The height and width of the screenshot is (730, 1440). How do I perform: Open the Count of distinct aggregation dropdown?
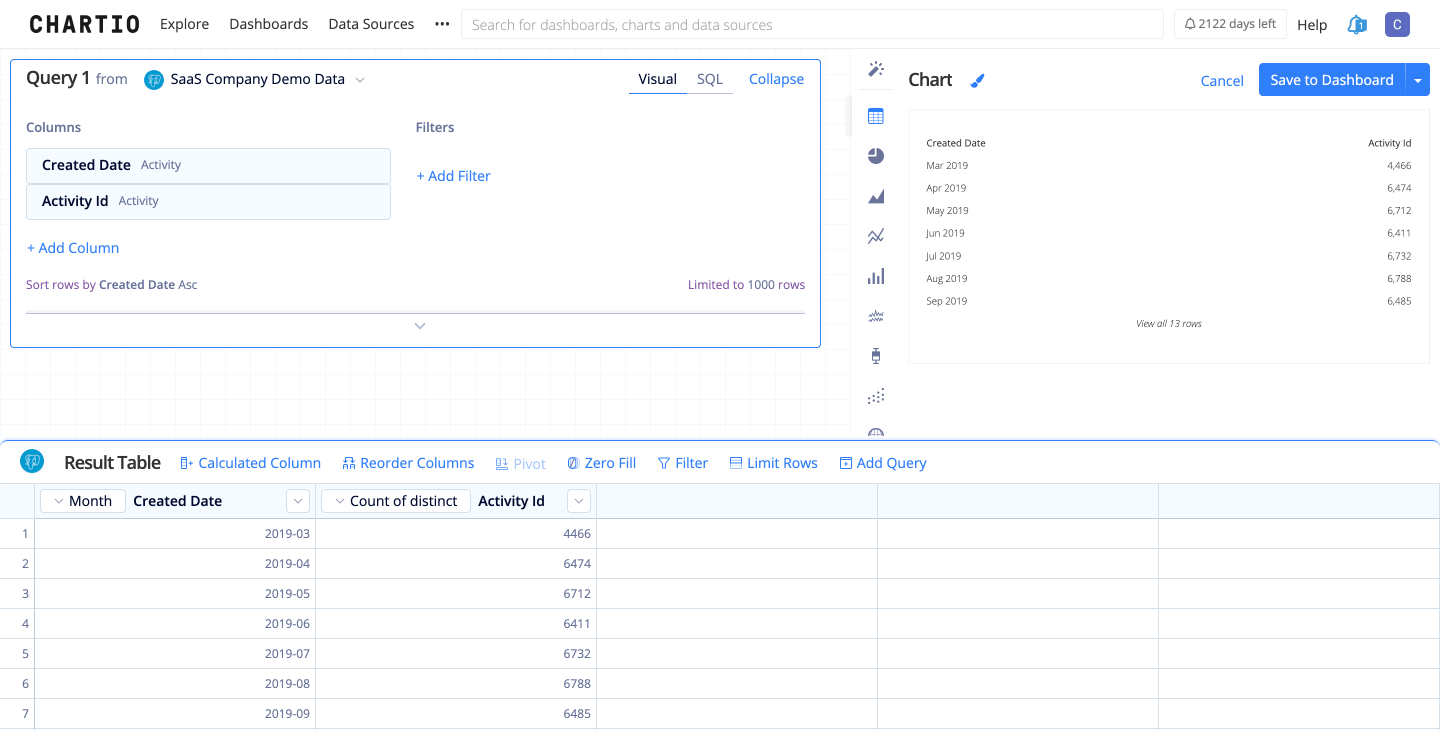(x=396, y=501)
